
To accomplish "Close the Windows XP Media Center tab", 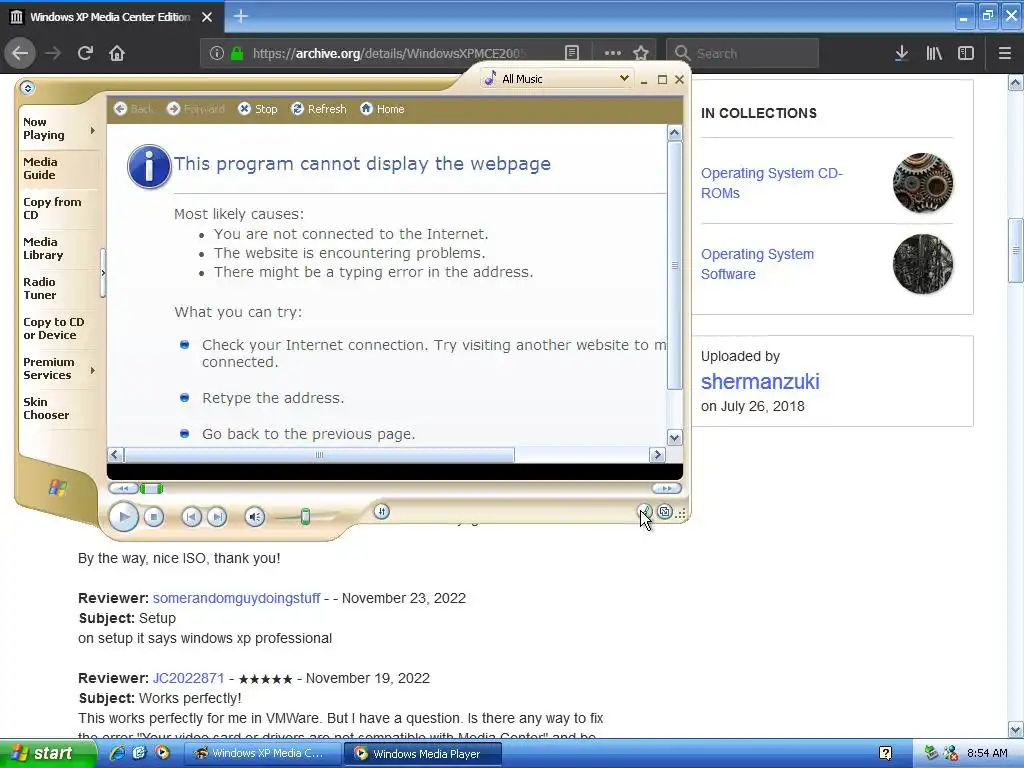I will pyautogui.click(x=207, y=17).
